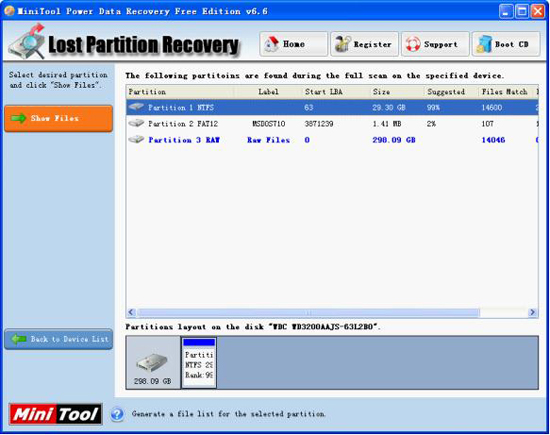The height and width of the screenshot is (435, 550).
Task: Select the Partition 3 RAW row text
Action: [x=184, y=140]
